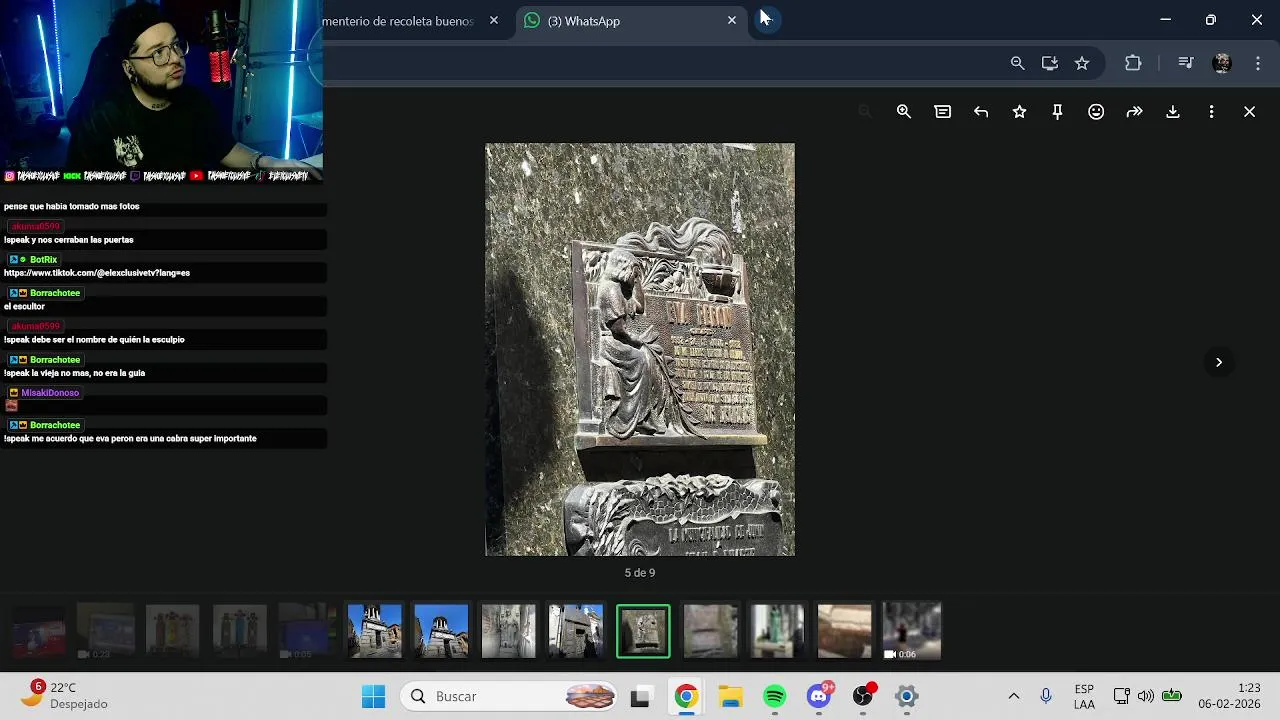Close the WhatsApp browser tab

coord(732,20)
